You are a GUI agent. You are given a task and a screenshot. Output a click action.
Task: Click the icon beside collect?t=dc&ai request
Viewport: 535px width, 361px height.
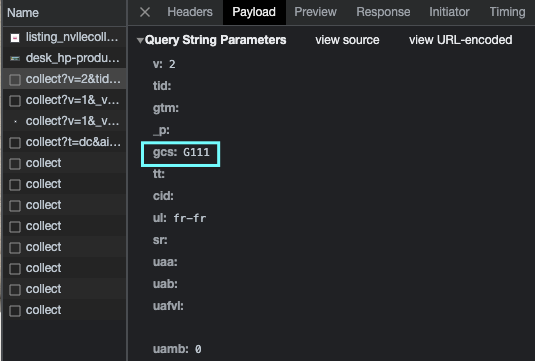pos(15,143)
